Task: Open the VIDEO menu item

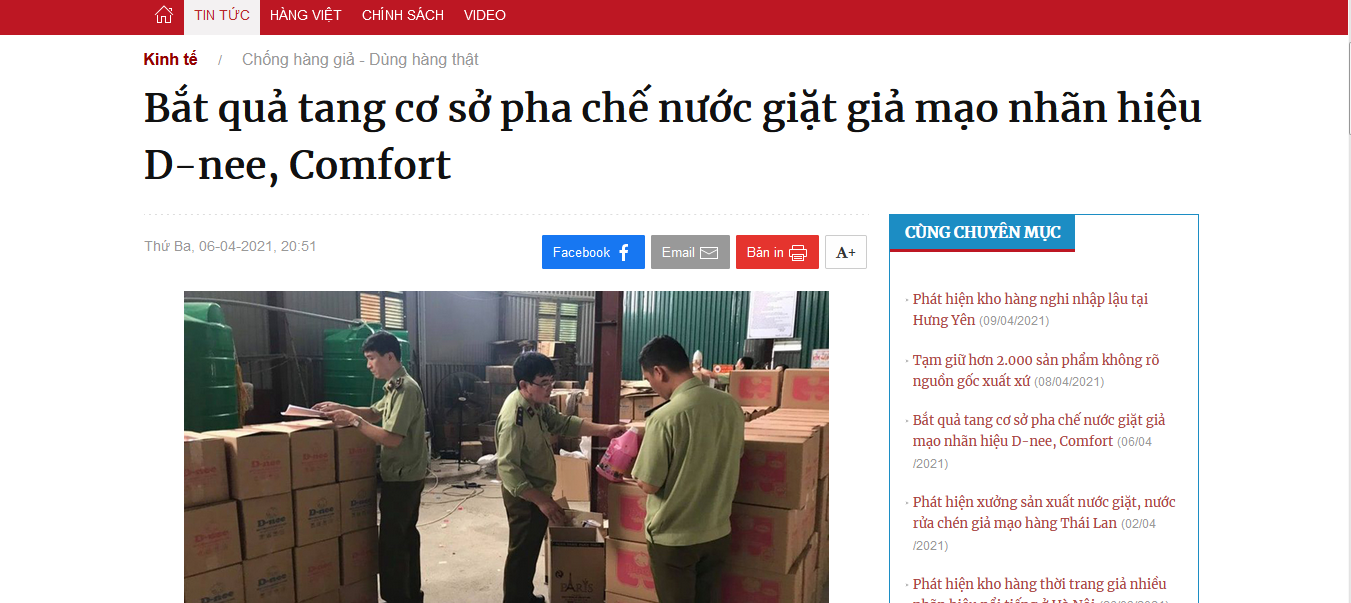Action: click(x=485, y=16)
